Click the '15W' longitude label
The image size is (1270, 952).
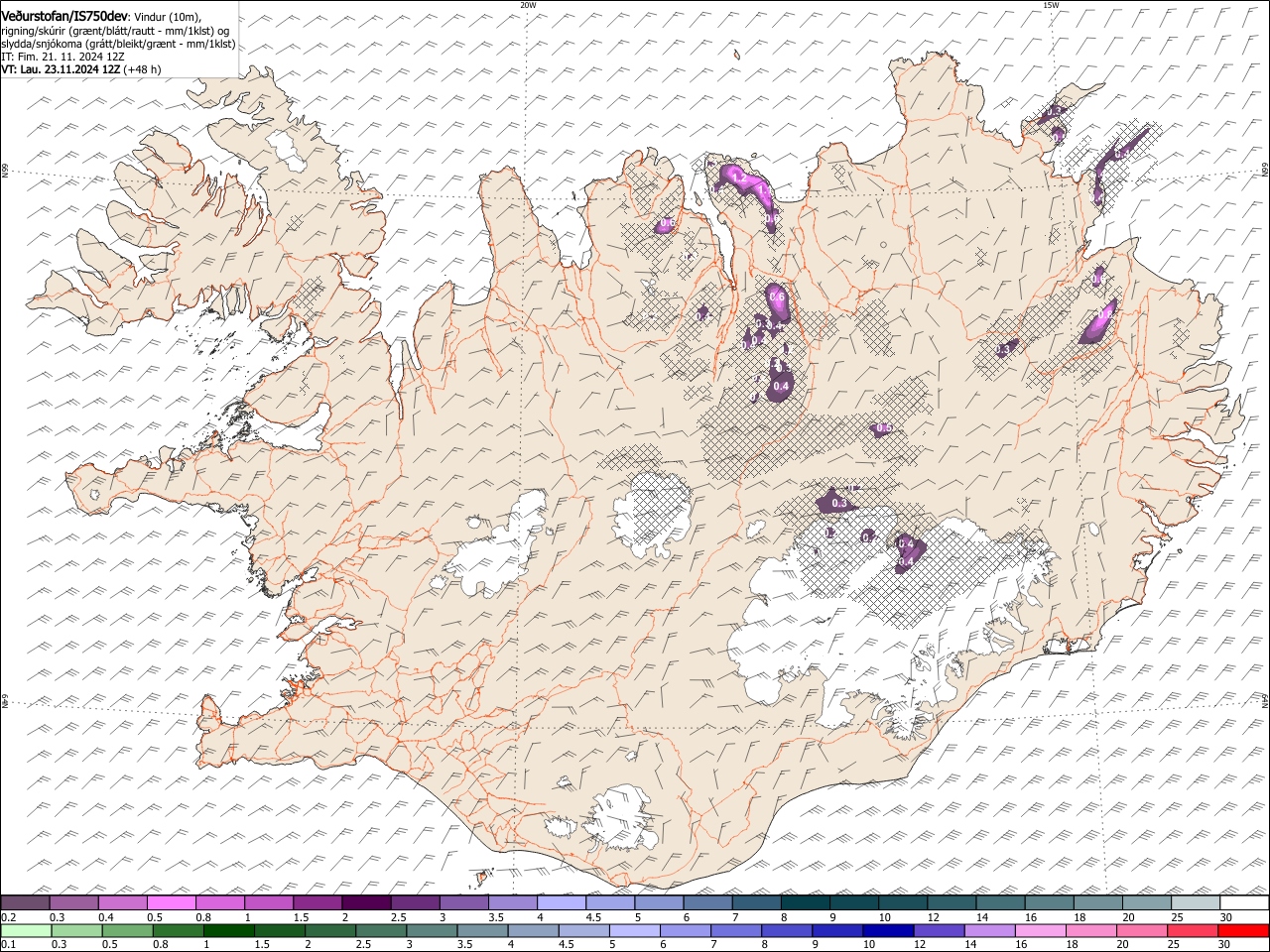click(x=1051, y=5)
